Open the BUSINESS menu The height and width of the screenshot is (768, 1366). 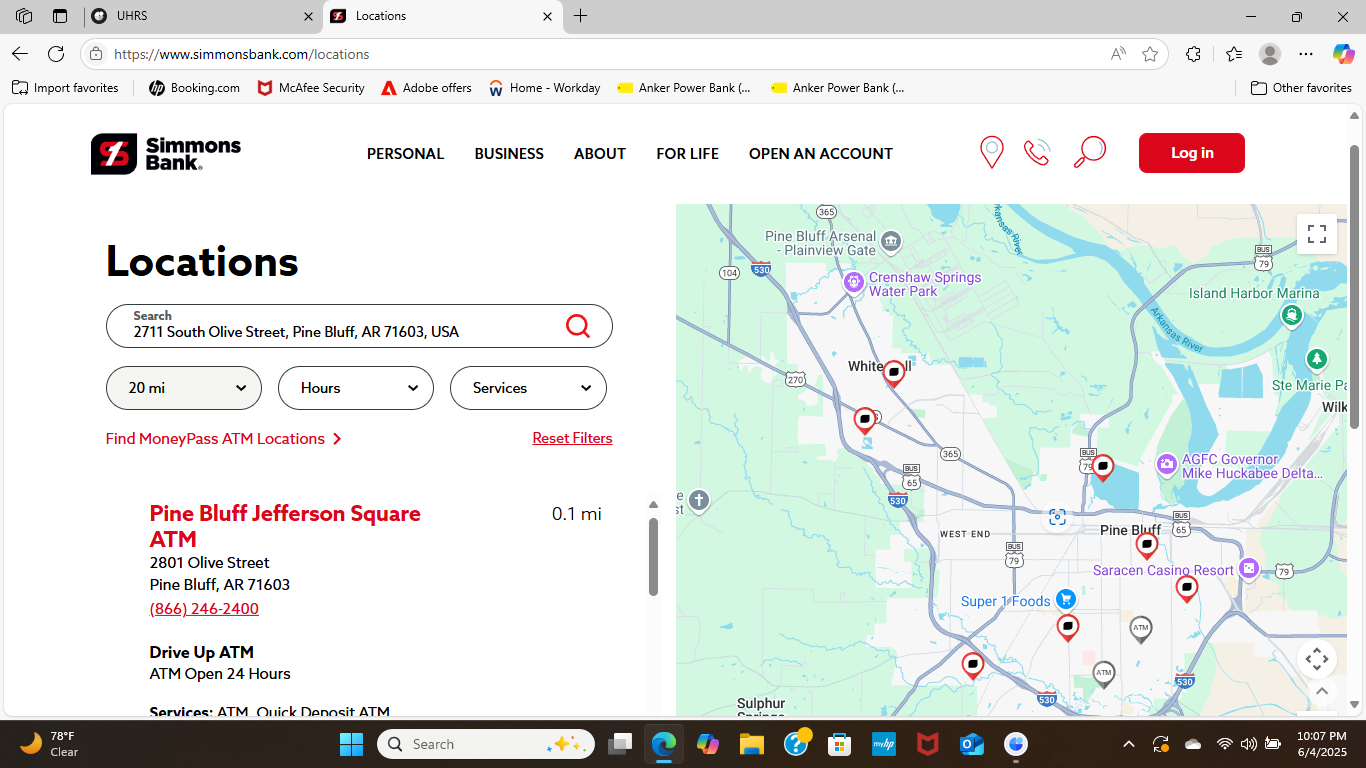coord(509,154)
